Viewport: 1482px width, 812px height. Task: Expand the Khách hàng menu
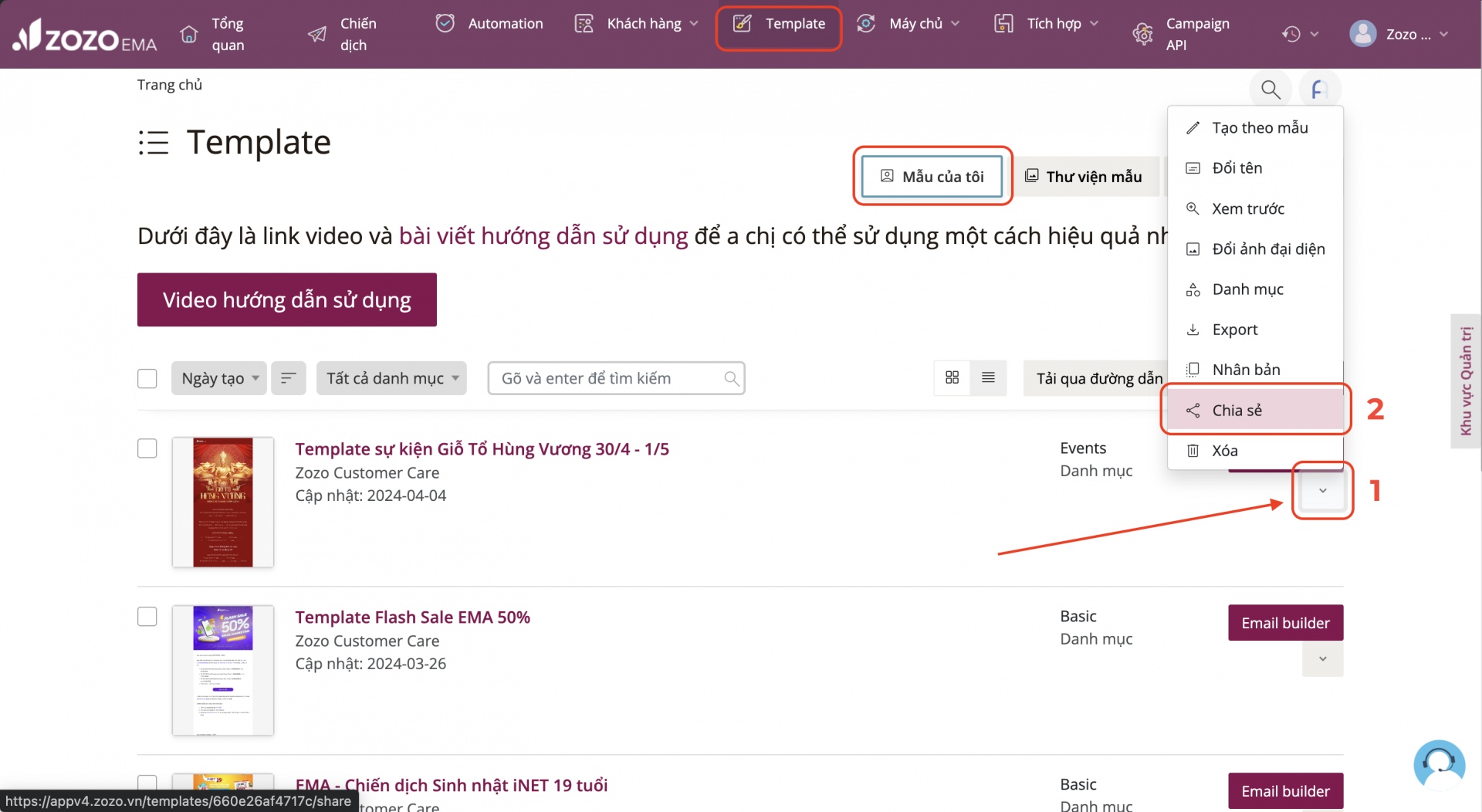click(x=694, y=23)
